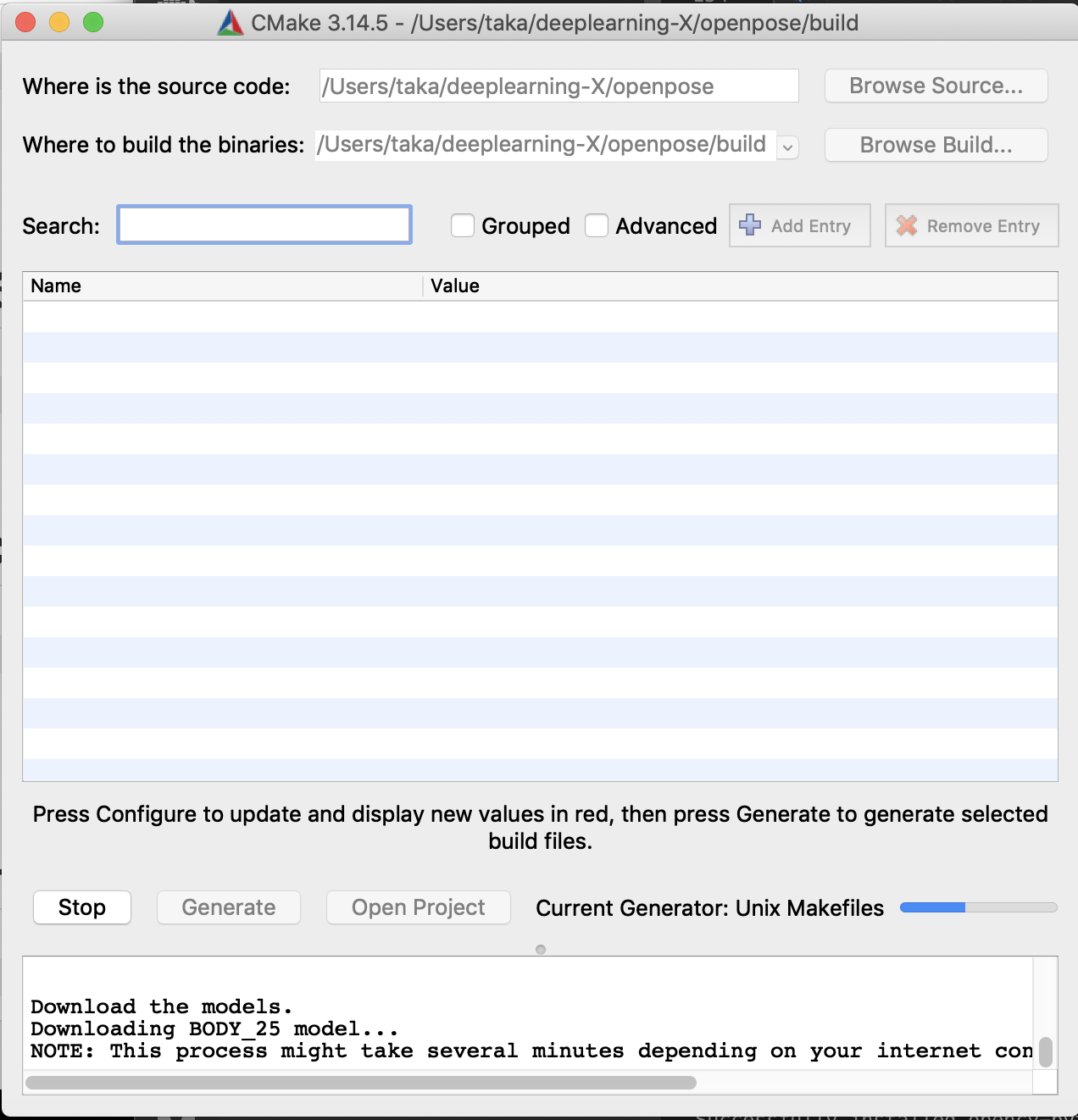Enable the Grouped checkbox
The height and width of the screenshot is (1120, 1078).
463,225
